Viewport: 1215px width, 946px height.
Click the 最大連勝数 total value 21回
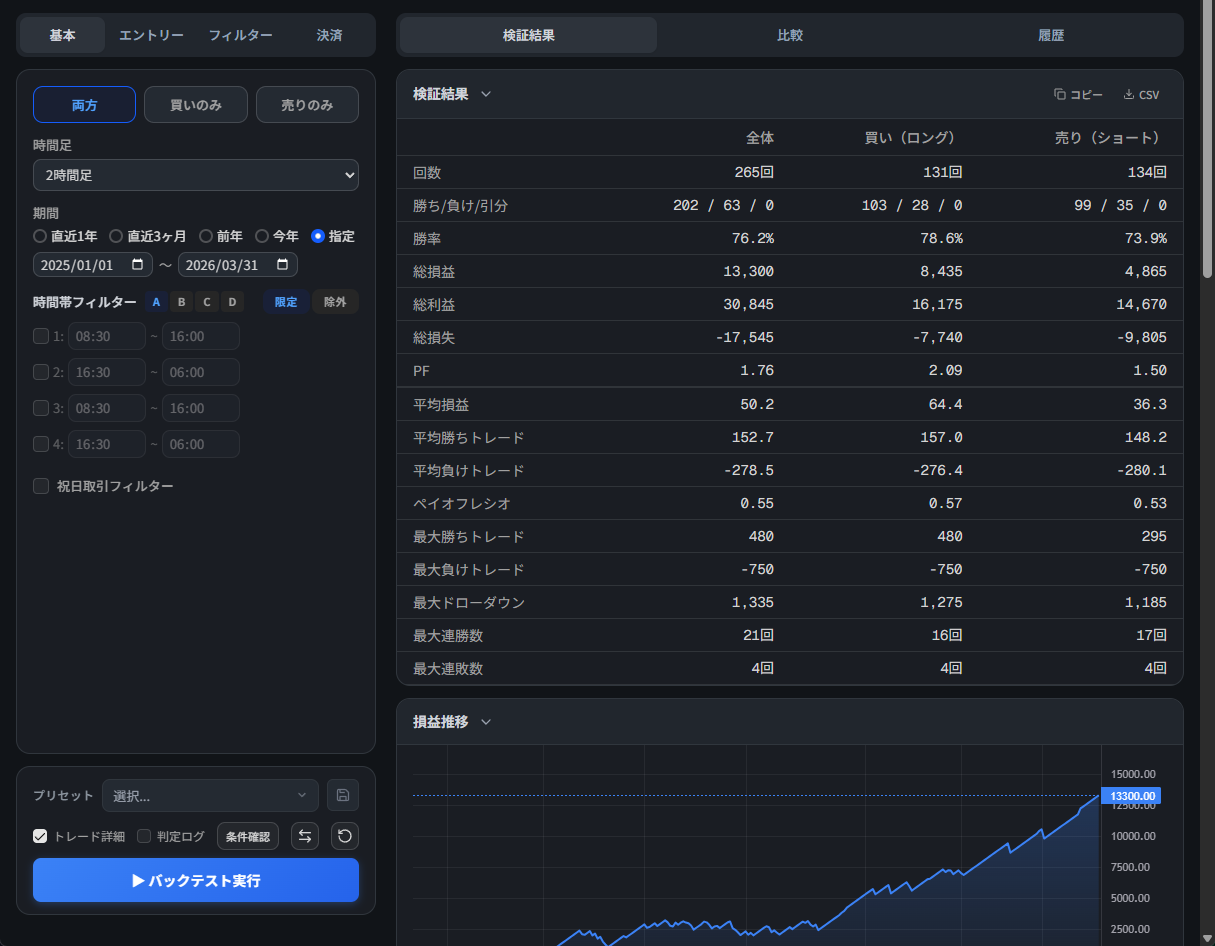point(758,635)
